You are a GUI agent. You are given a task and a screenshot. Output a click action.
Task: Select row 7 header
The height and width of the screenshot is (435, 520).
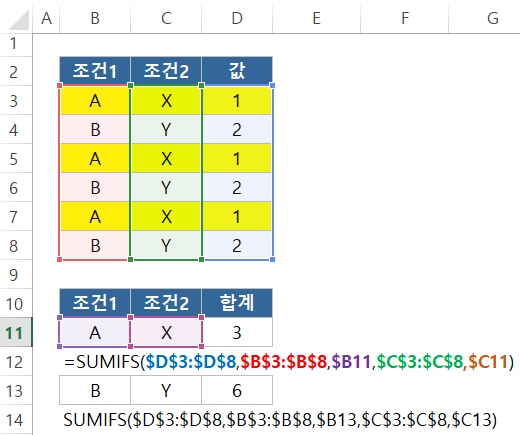tap(16, 216)
